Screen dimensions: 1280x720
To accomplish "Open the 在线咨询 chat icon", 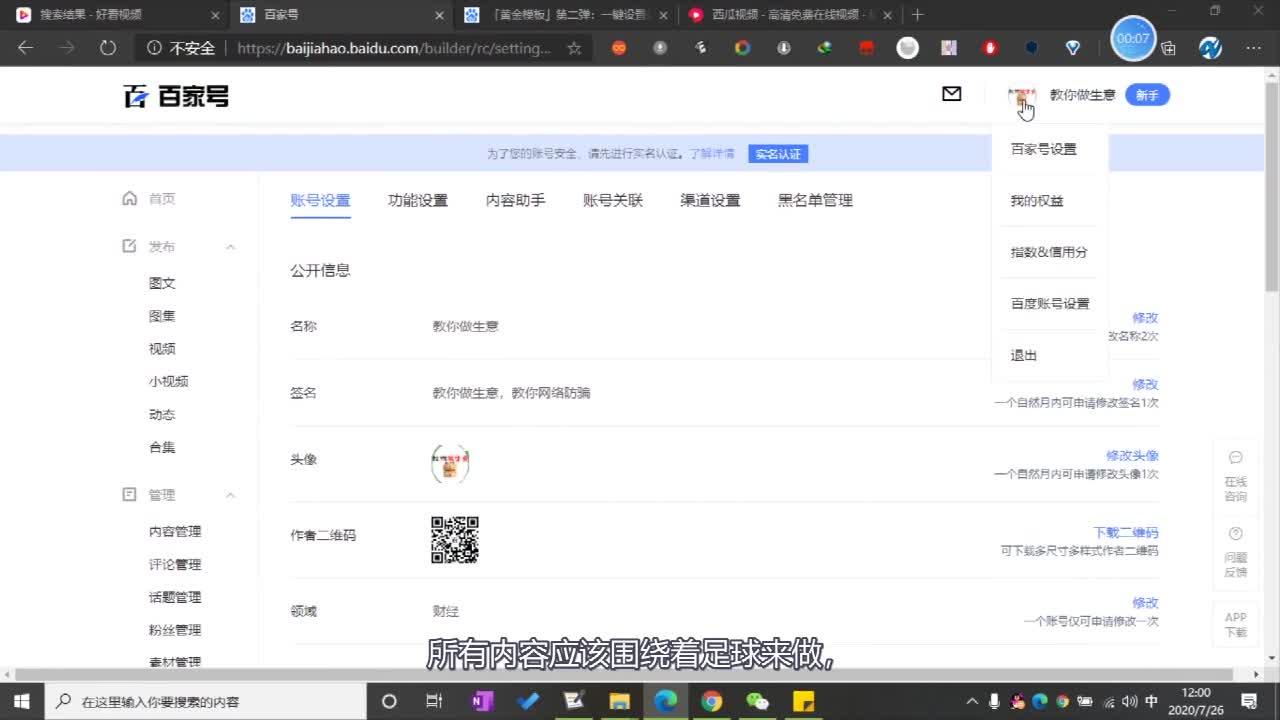I will click(x=1235, y=458).
